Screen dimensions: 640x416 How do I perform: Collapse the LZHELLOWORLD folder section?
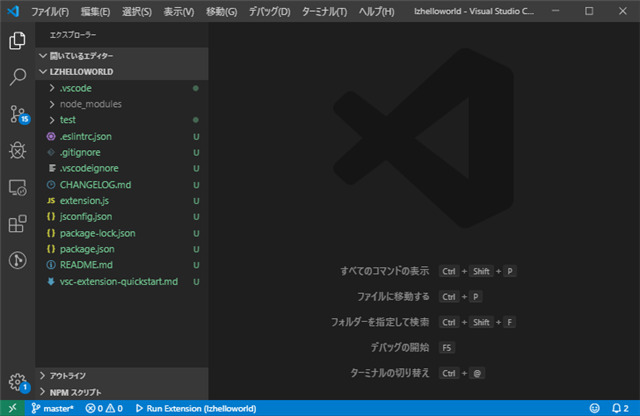[x=122, y=71]
